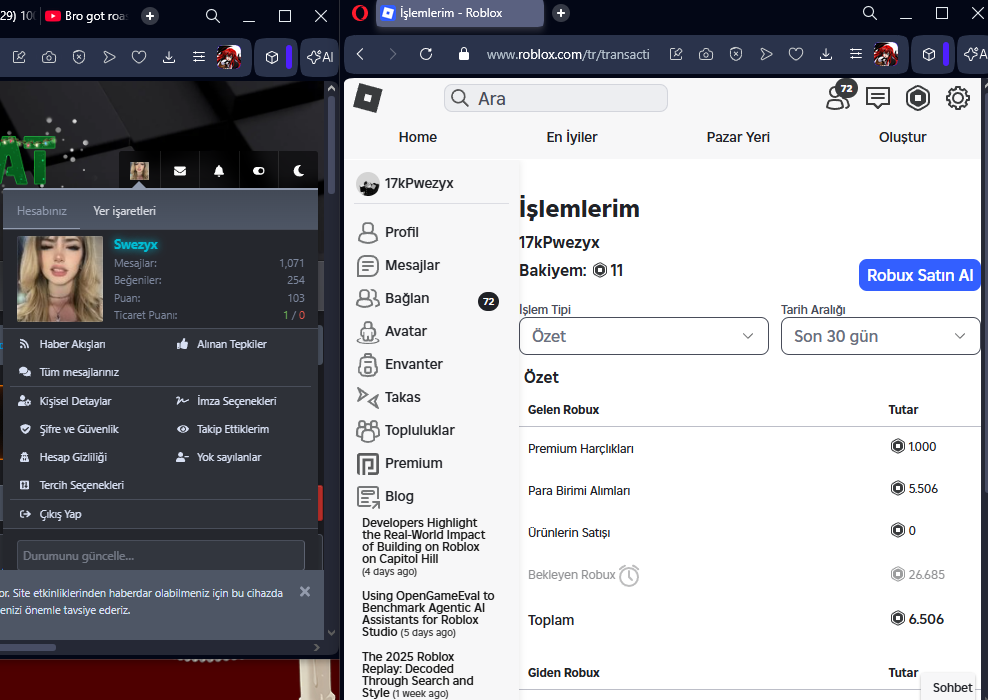Click snapshot camera icon in Roblox window toolbar
The height and width of the screenshot is (700, 988).
706,54
